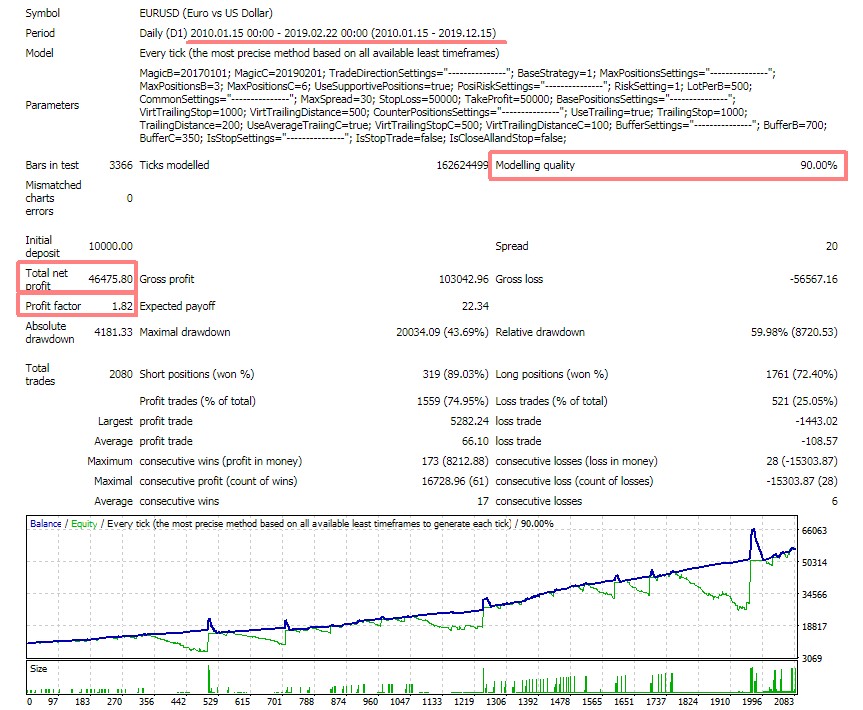Click the Daily (D1) period value
The height and width of the screenshot is (710, 863).
(166, 33)
